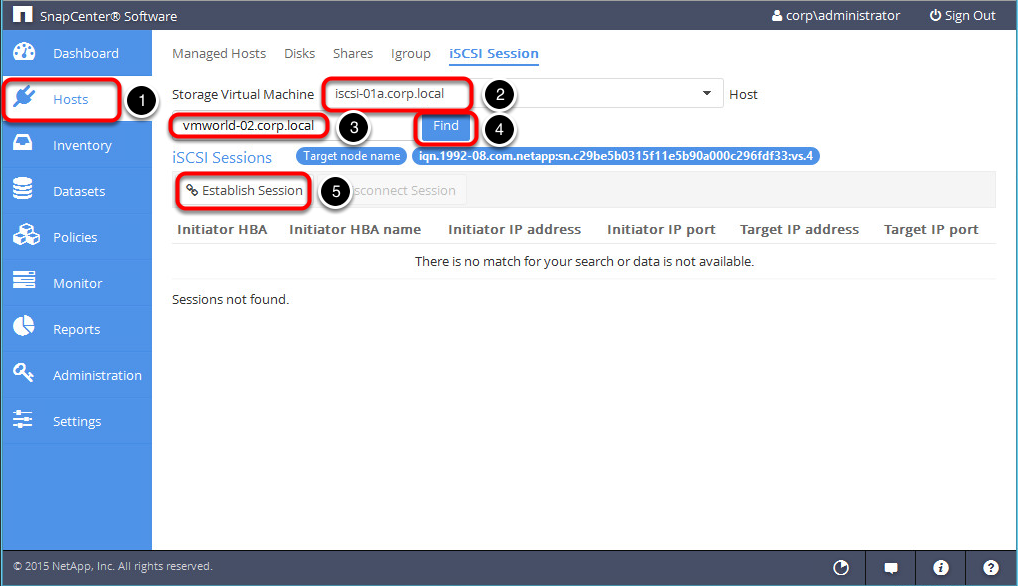Click the Sign Out power icon
The height and width of the screenshot is (586, 1018).
click(x=935, y=15)
